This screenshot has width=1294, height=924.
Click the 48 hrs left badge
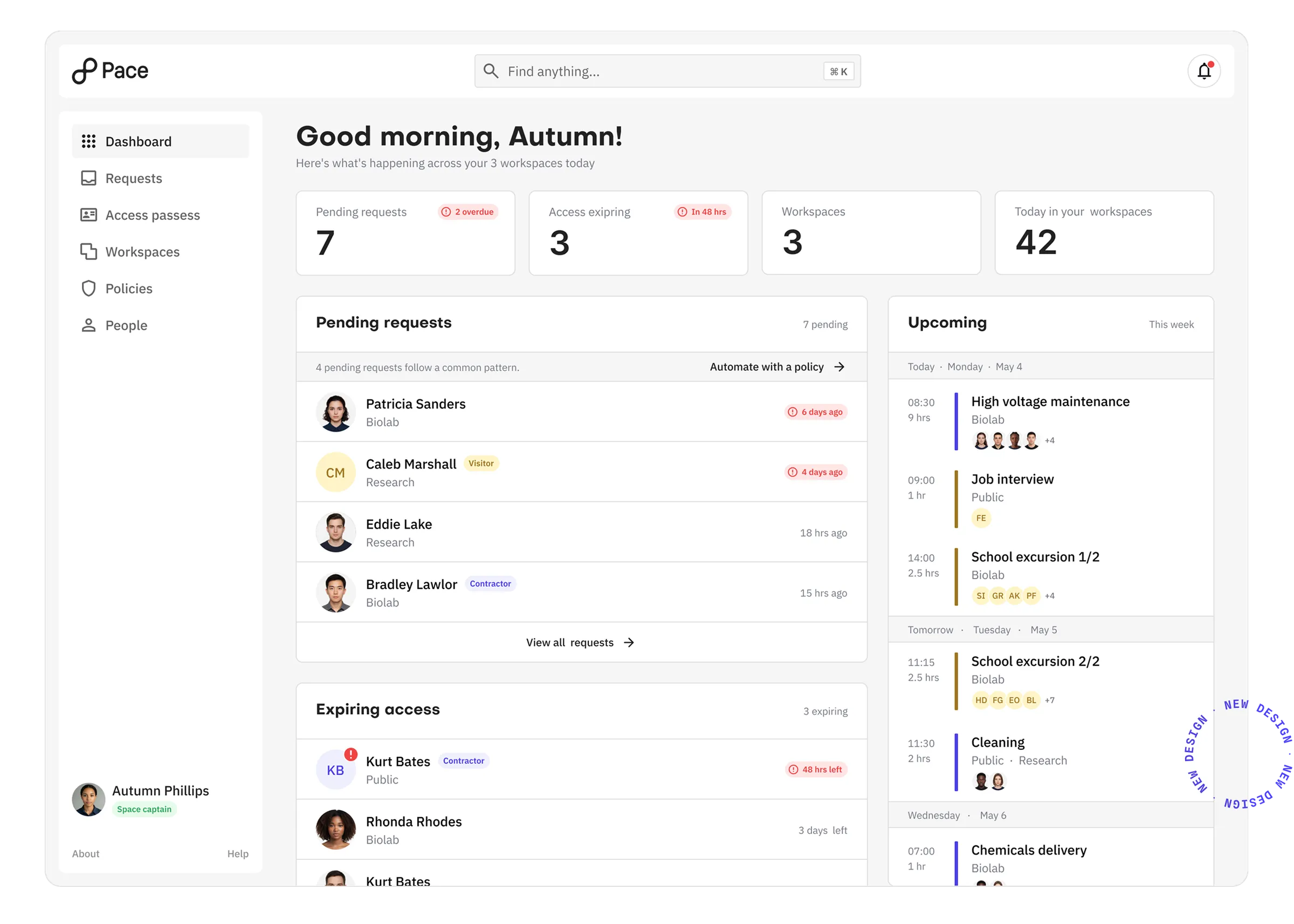(x=816, y=769)
